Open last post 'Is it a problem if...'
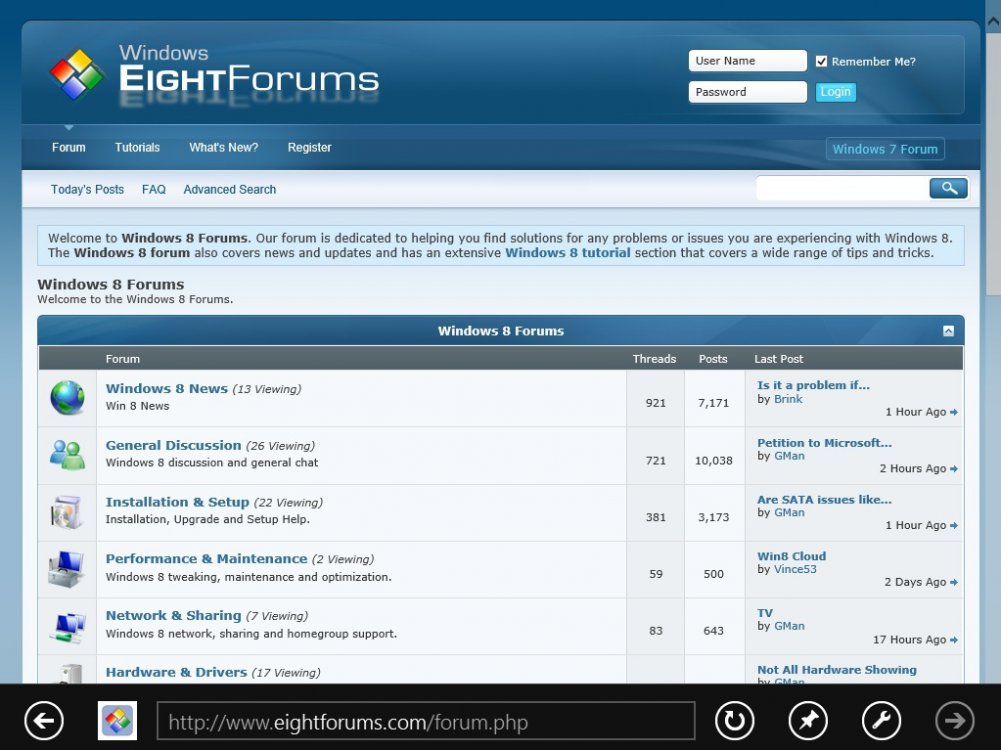Screen dimensions: 1001x750 [813, 386]
